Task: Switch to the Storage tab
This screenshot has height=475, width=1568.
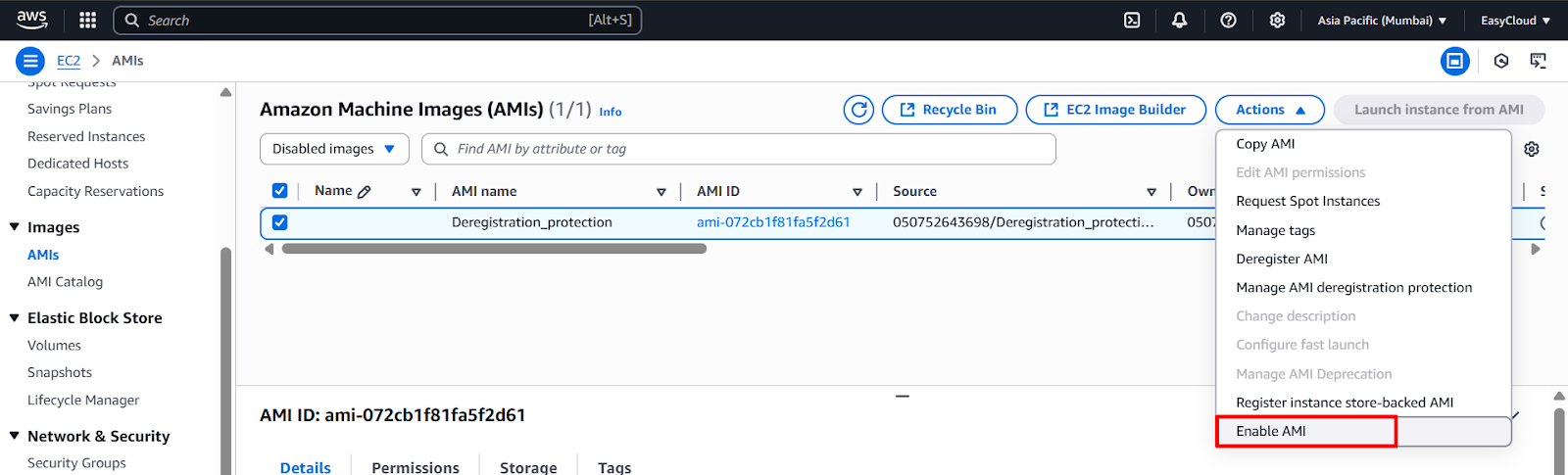Action: point(528,467)
